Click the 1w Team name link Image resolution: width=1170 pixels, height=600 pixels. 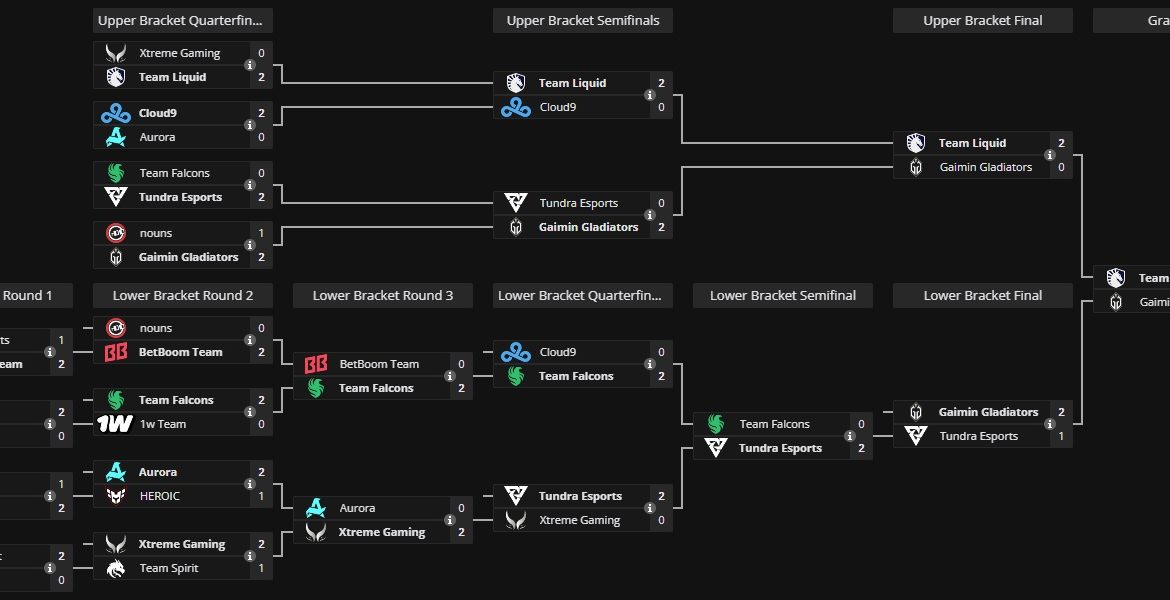162,424
